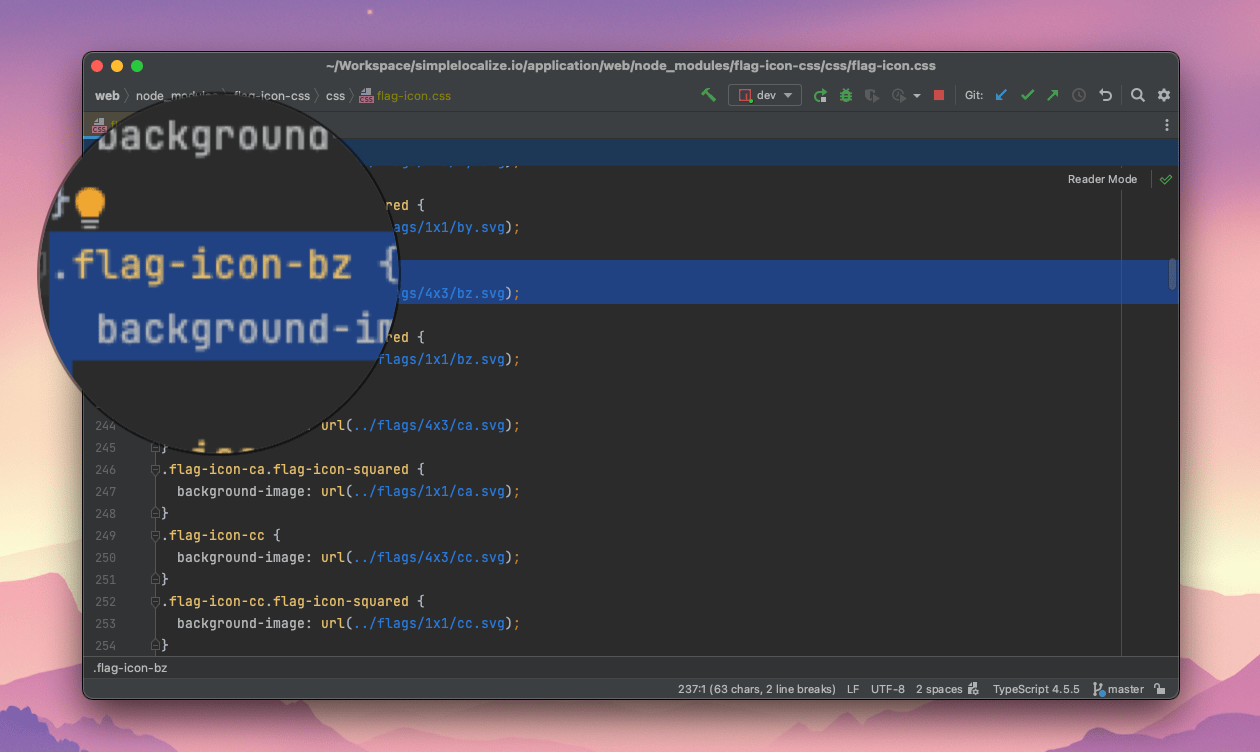Open the ../flags/4x3/cc.svg link
1260x752 pixels.
coord(429,557)
